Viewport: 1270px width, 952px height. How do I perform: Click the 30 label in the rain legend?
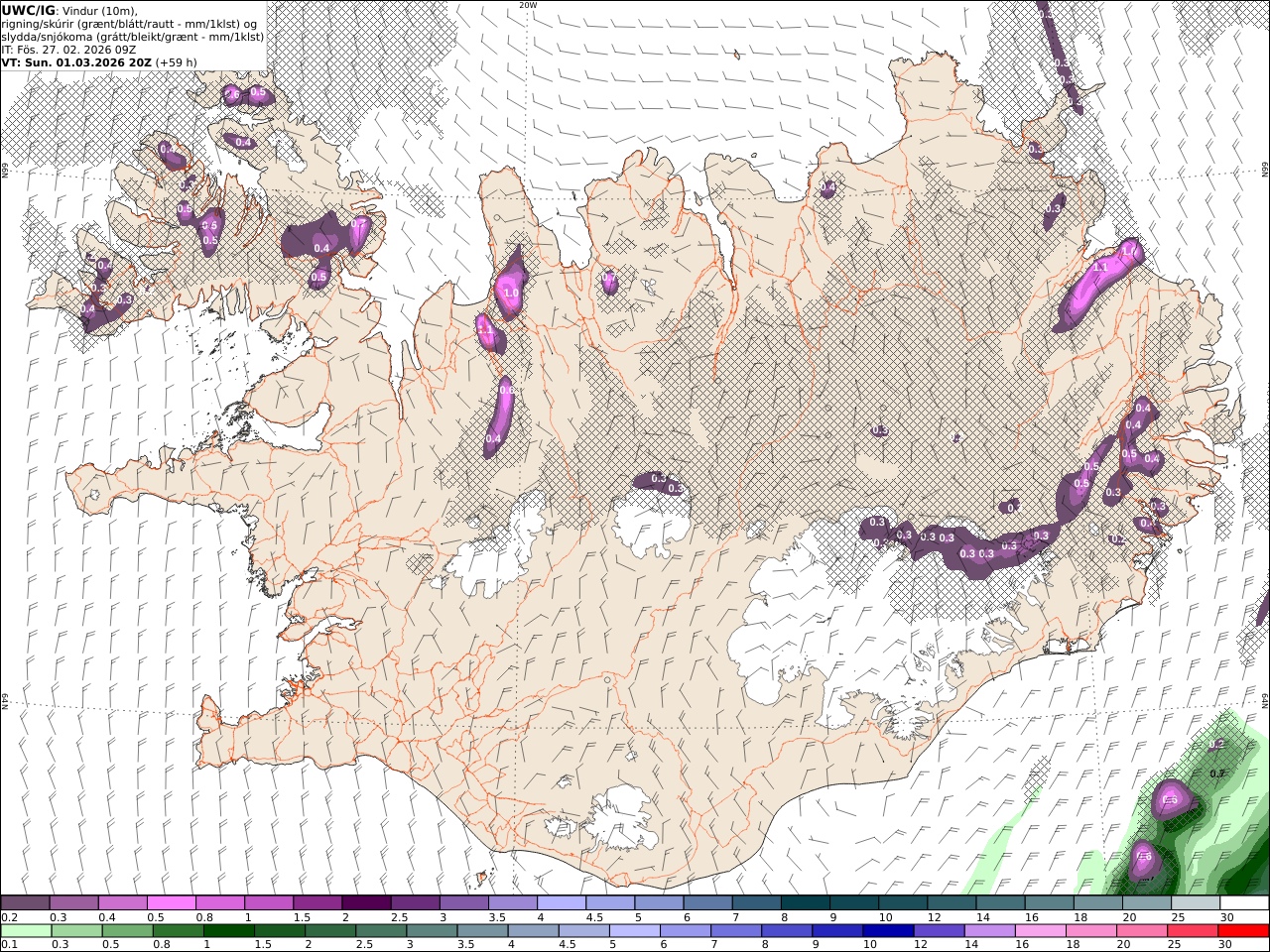tap(1227, 944)
